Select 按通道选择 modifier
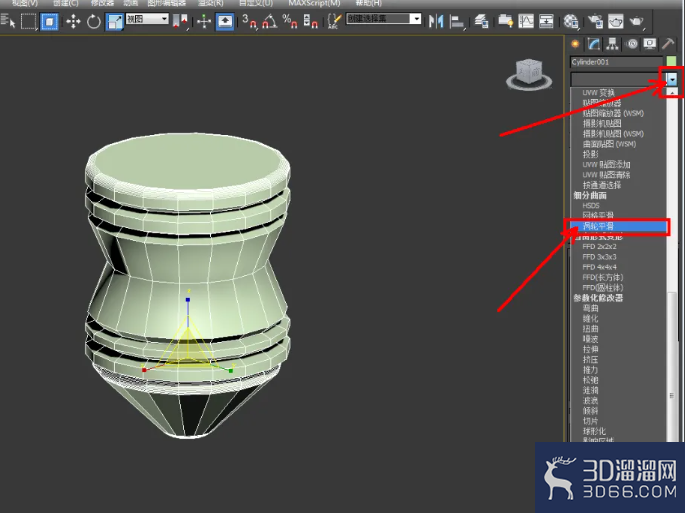The width and height of the screenshot is (685, 513). tap(602, 185)
